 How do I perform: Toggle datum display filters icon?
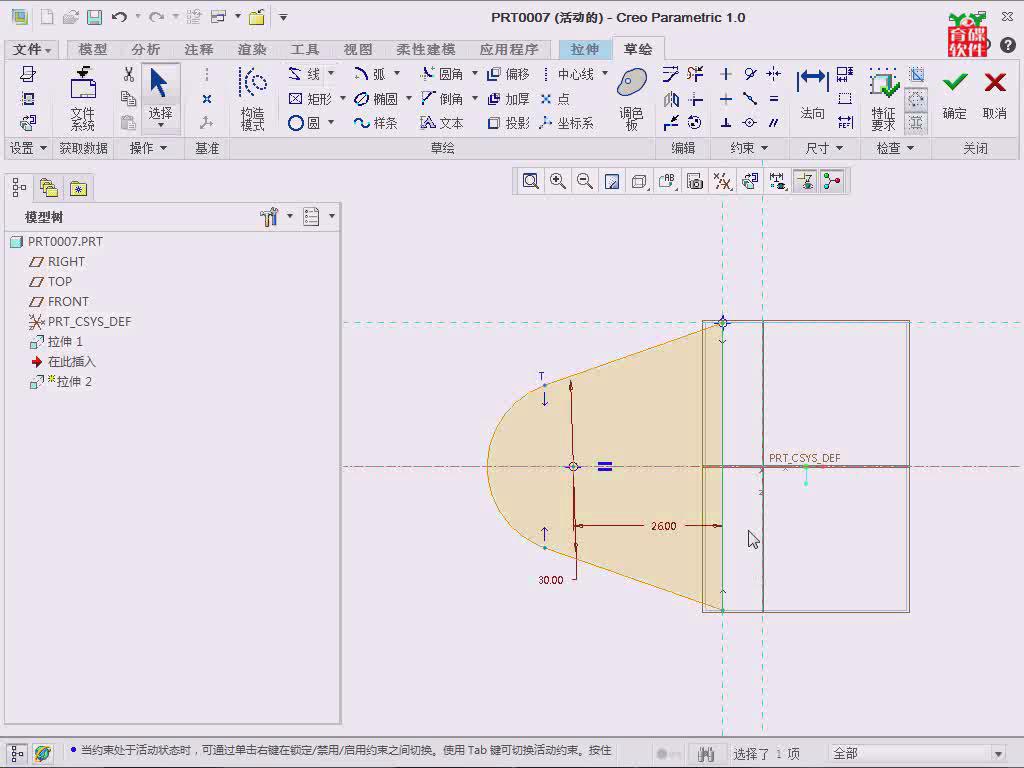722,181
